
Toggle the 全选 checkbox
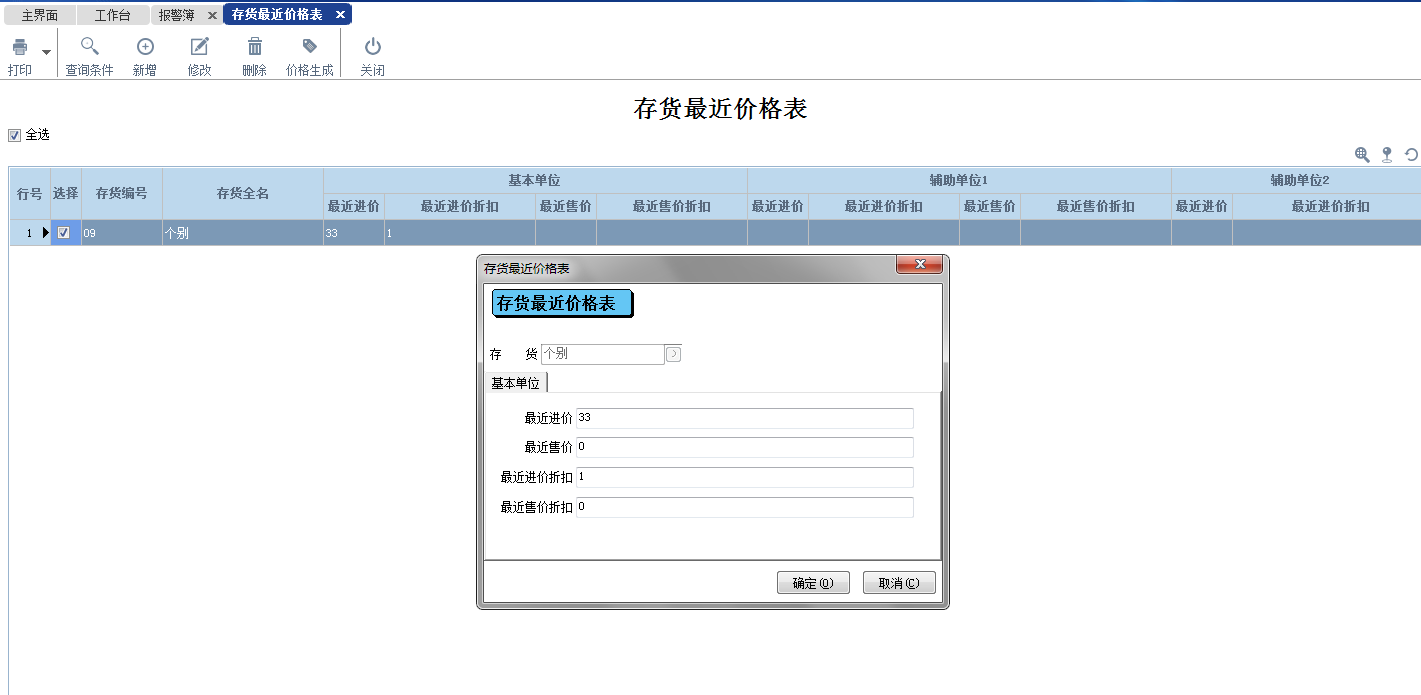coord(14,135)
